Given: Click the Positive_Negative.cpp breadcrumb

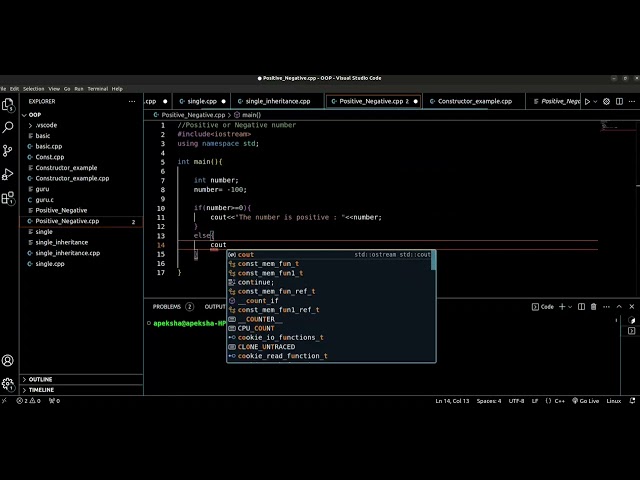Looking at the screenshot, I should (189, 115).
